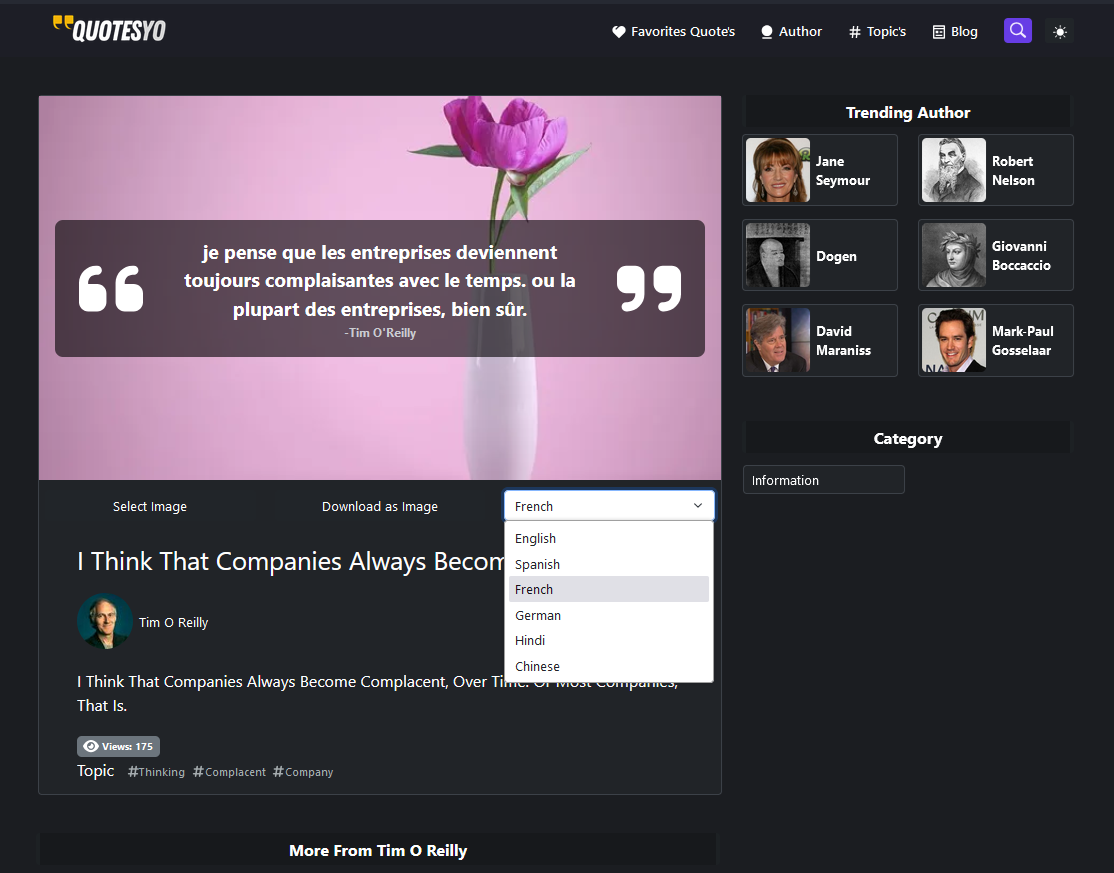The image size is (1114, 873).
Task: Open Dogen trending author card
Action: [x=820, y=255]
